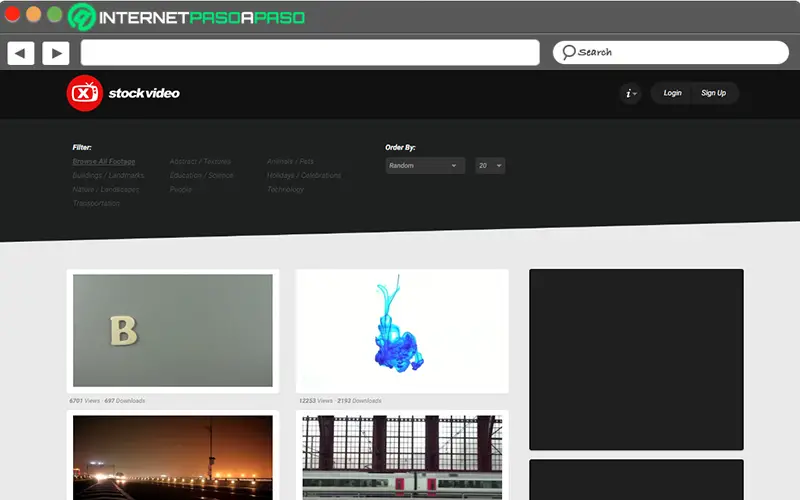Filter by Nature / Landscapes
Image resolution: width=800 pixels, height=500 pixels.
(106, 189)
